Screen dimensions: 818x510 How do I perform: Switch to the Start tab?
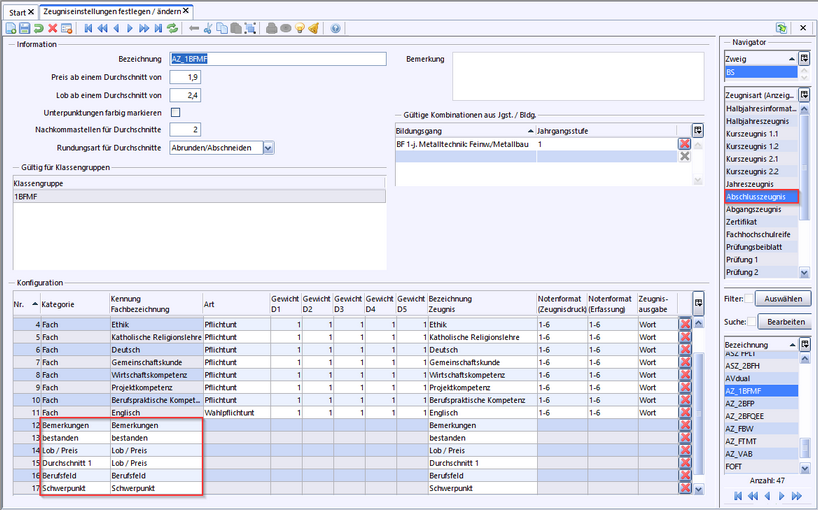[18, 11]
